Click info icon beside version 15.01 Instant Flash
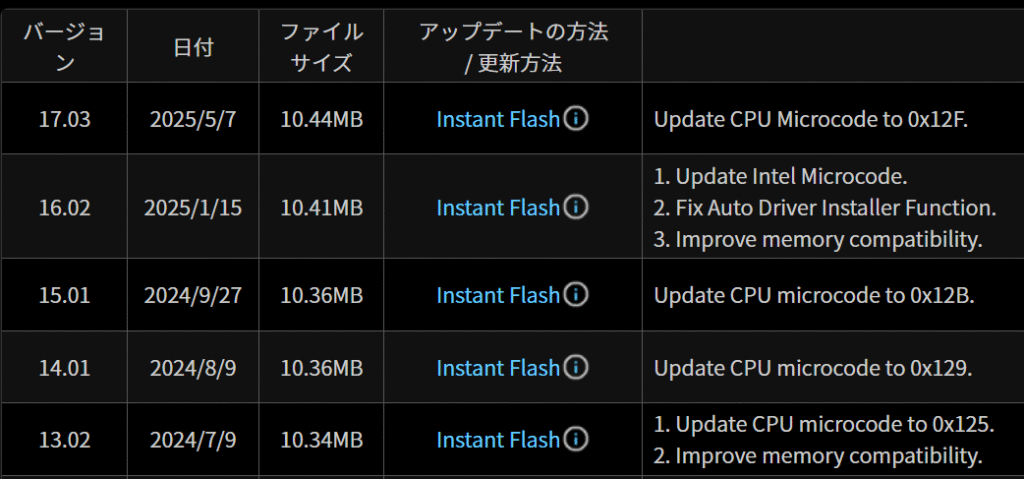Screen dimensions: 1024x479 click(x=576, y=294)
